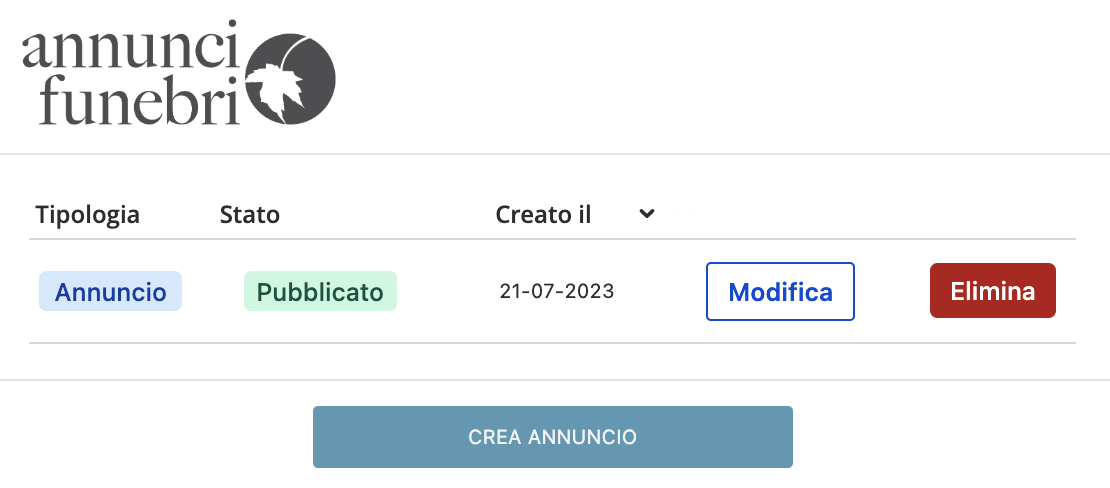Click the Tipologia column header

(87, 214)
